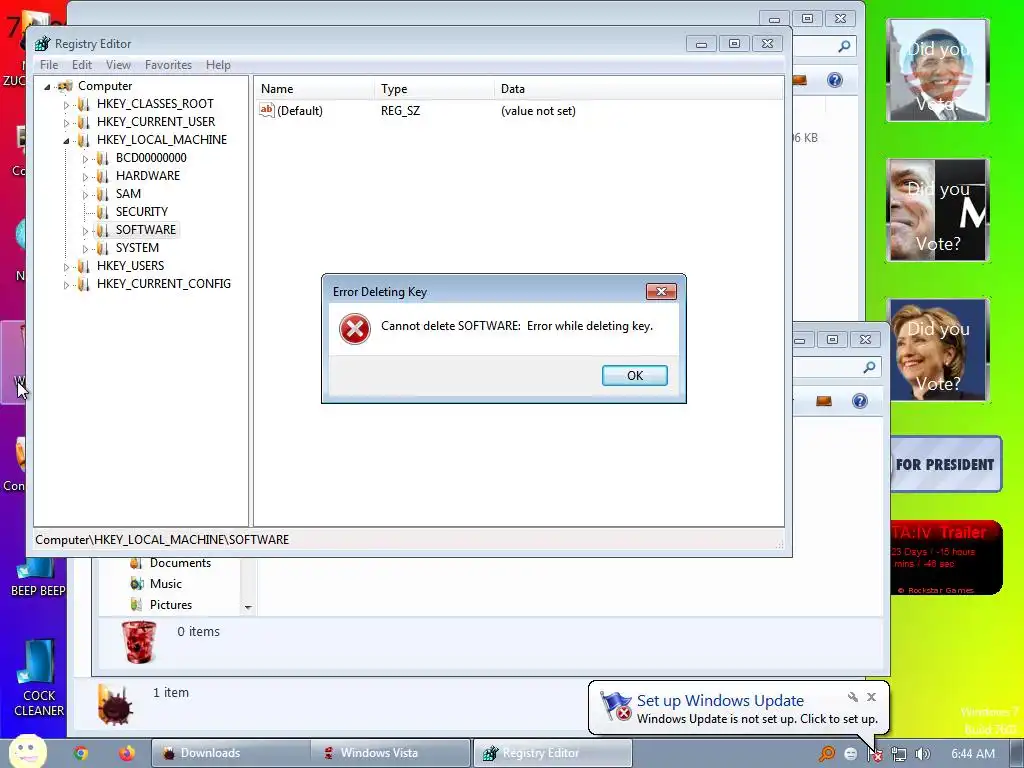1024x768 pixels.
Task: Open Firefox from the taskbar
Action: click(x=127, y=753)
